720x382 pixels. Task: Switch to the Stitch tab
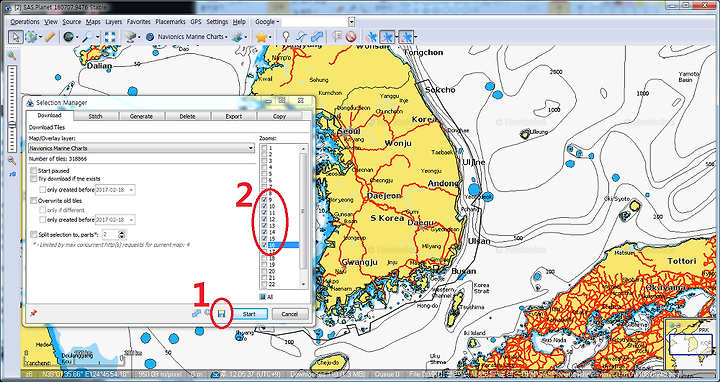coord(96,116)
